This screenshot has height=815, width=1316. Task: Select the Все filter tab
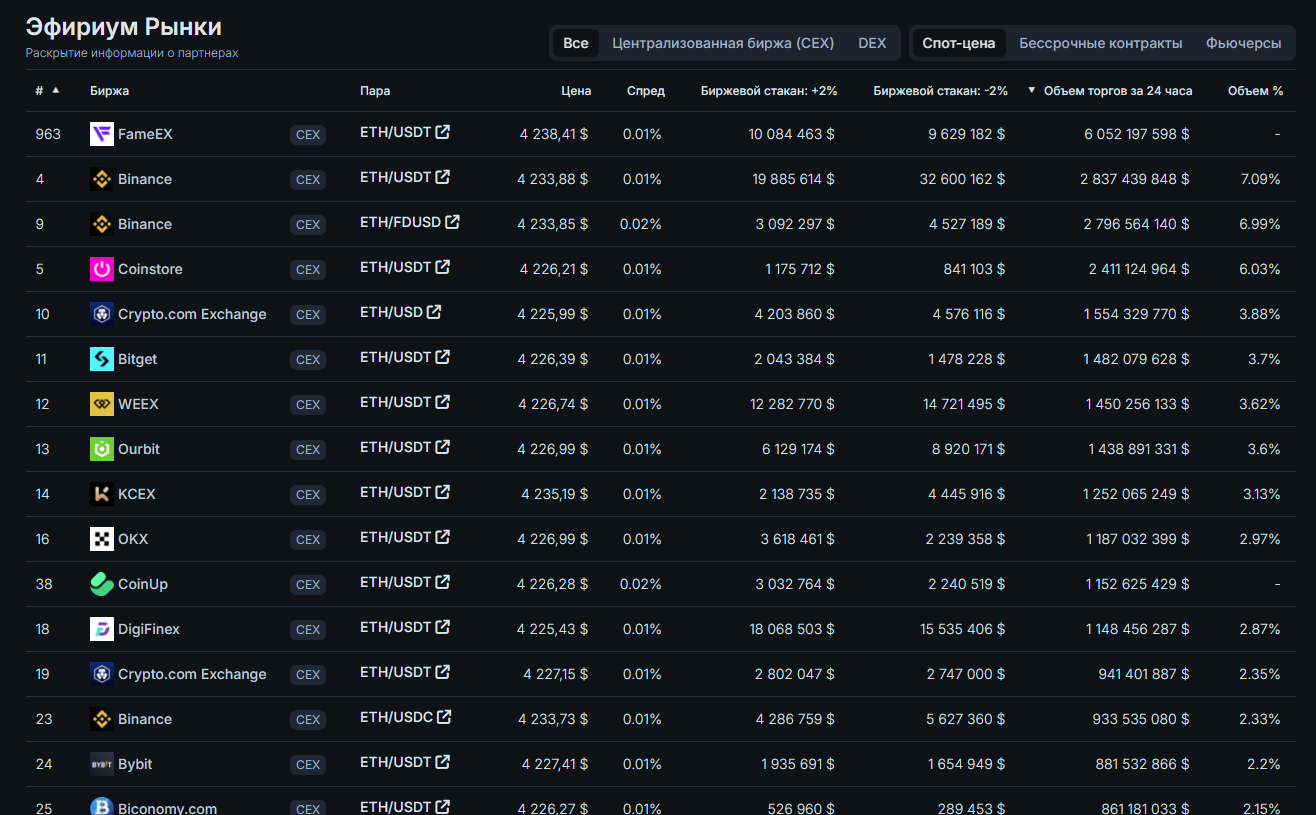[x=576, y=43]
